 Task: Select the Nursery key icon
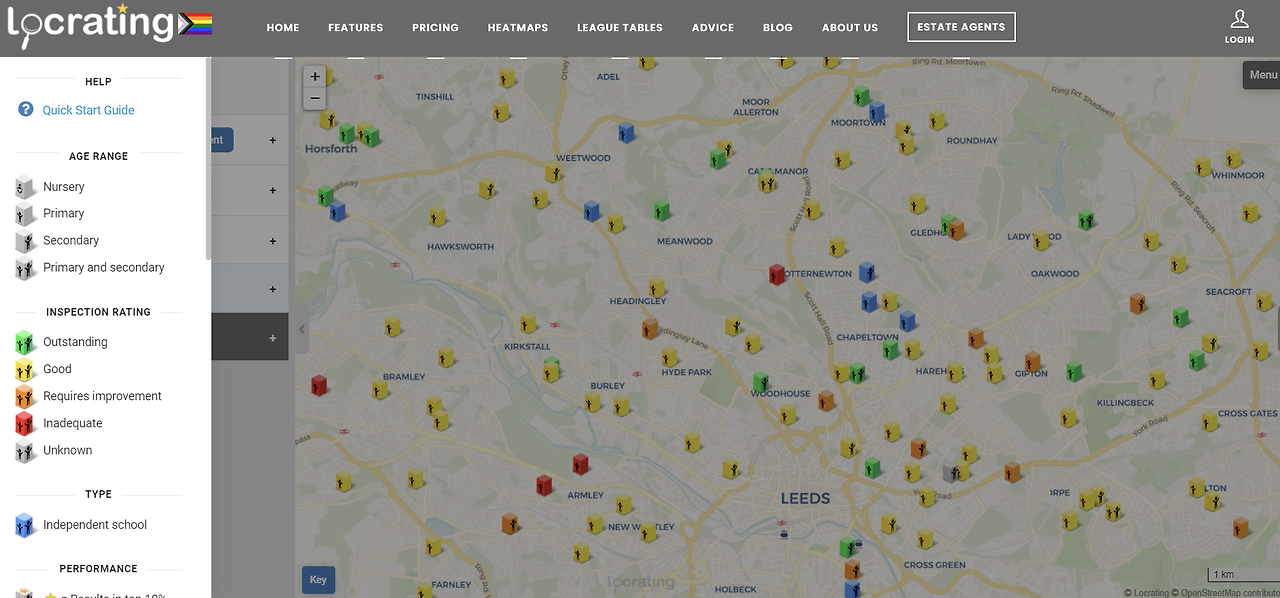coord(25,187)
